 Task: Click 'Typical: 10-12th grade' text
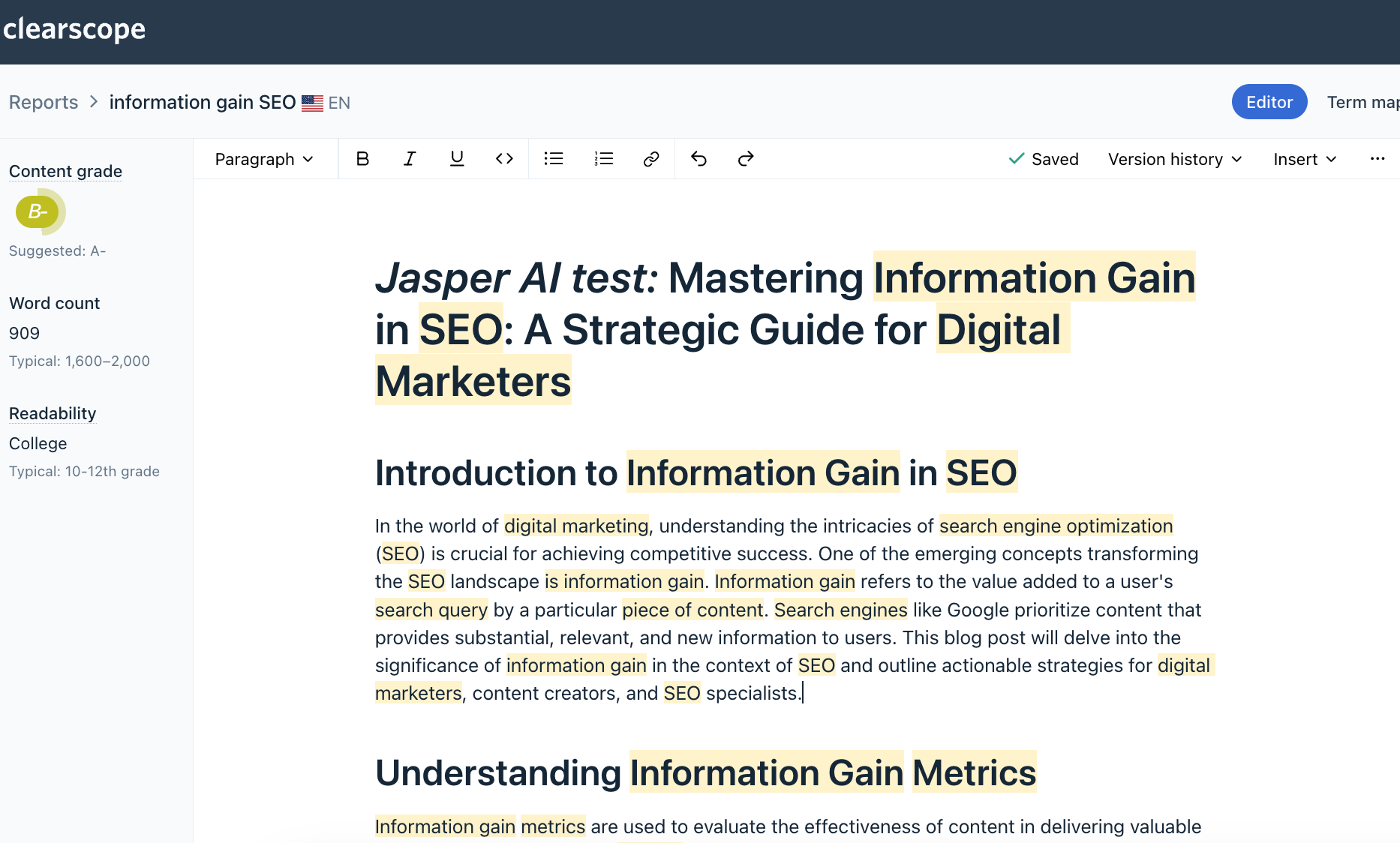84,471
